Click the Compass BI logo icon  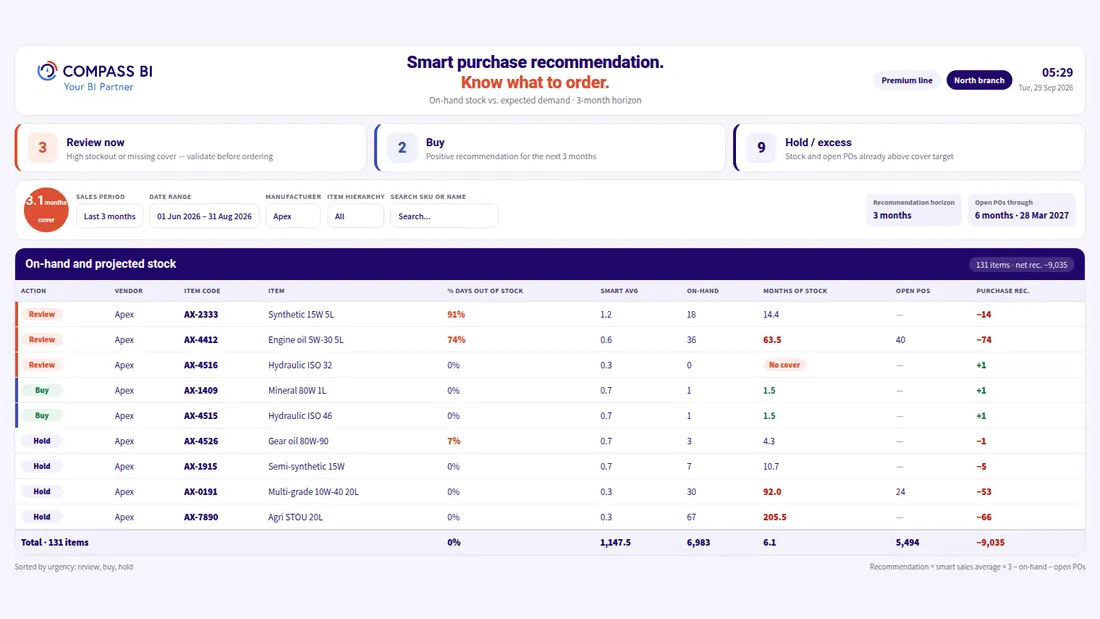[x=47, y=71]
